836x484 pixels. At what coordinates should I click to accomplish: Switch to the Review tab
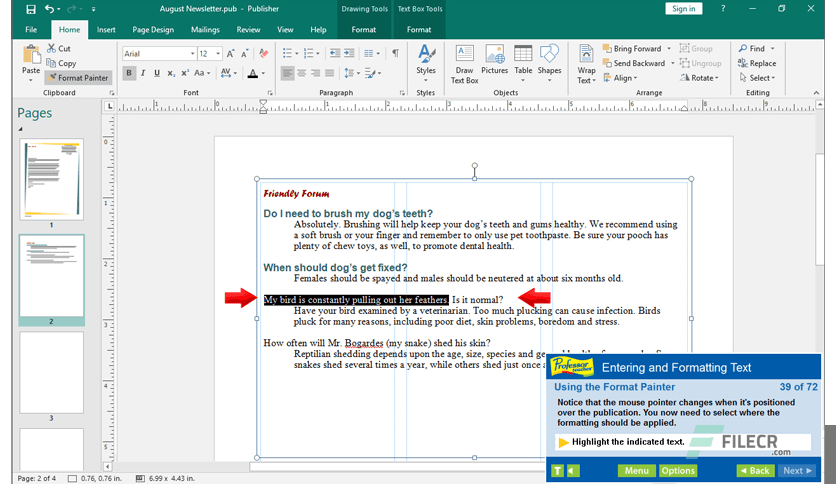(x=248, y=30)
